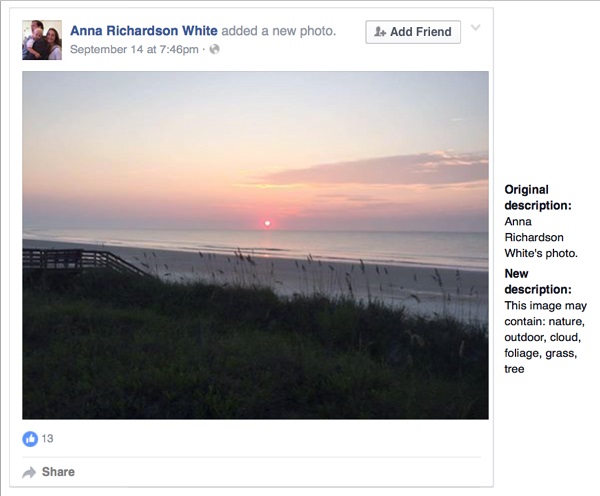The width and height of the screenshot is (600, 496).
Task: Open the beach sunset photo
Action: click(x=255, y=245)
